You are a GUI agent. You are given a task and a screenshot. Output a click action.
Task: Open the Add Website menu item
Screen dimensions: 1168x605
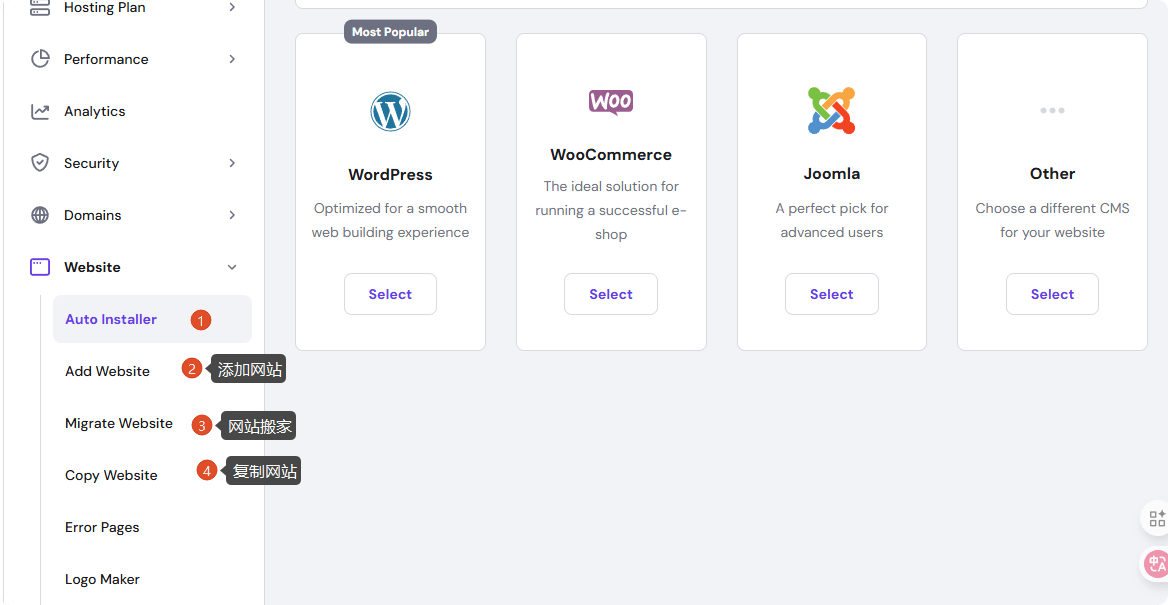tap(107, 371)
